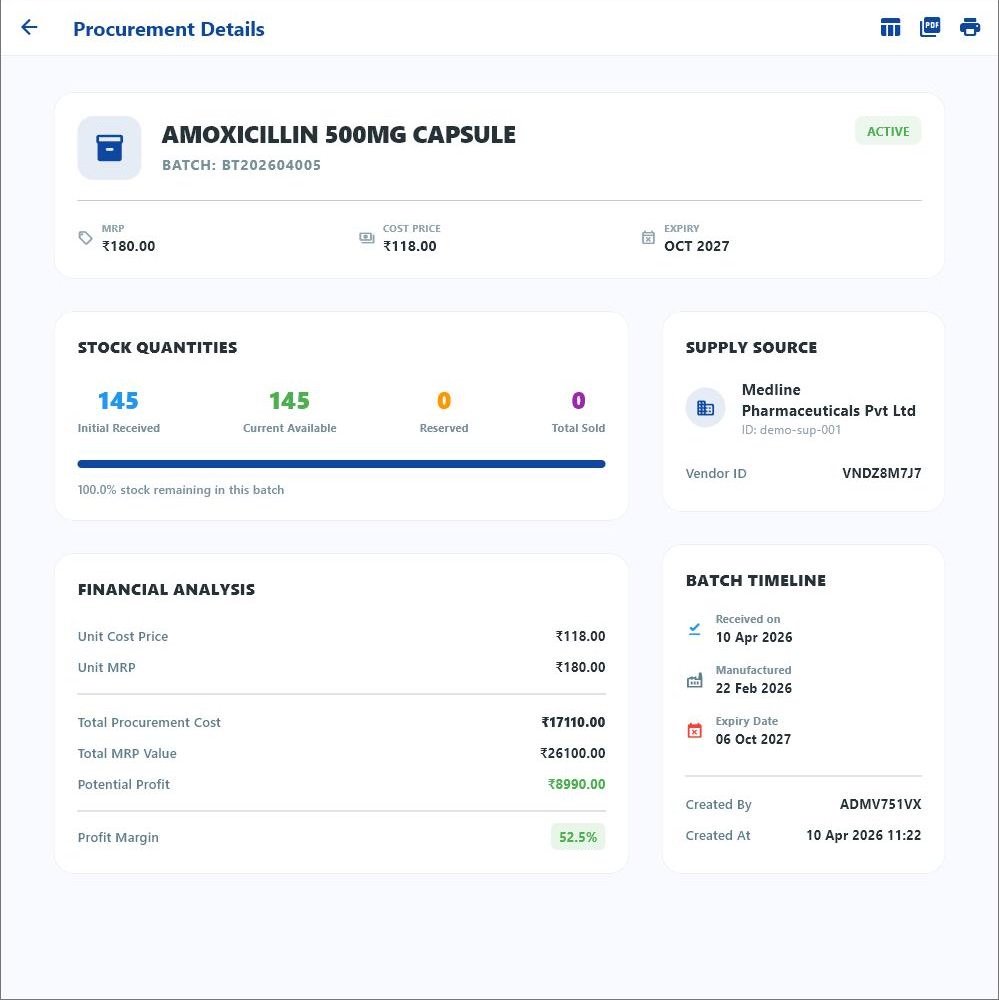Click the 52.5% profit margin badge

pyautogui.click(x=578, y=837)
